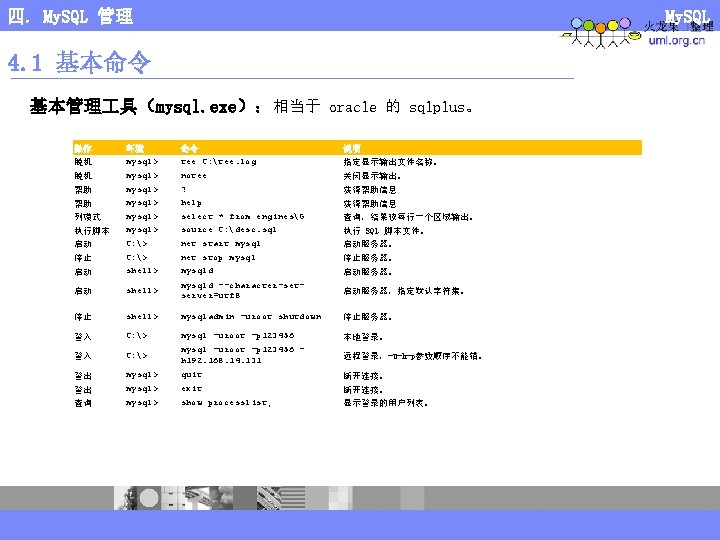
Task: Click 'C:\>' in the 'net start mysql' row
Action: 137,243
